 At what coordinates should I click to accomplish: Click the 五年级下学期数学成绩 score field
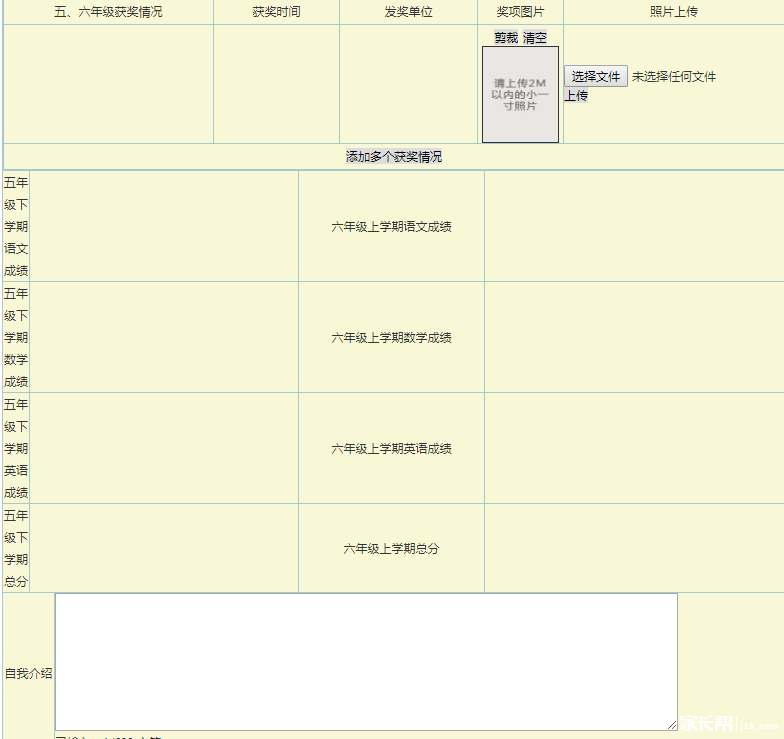point(164,338)
